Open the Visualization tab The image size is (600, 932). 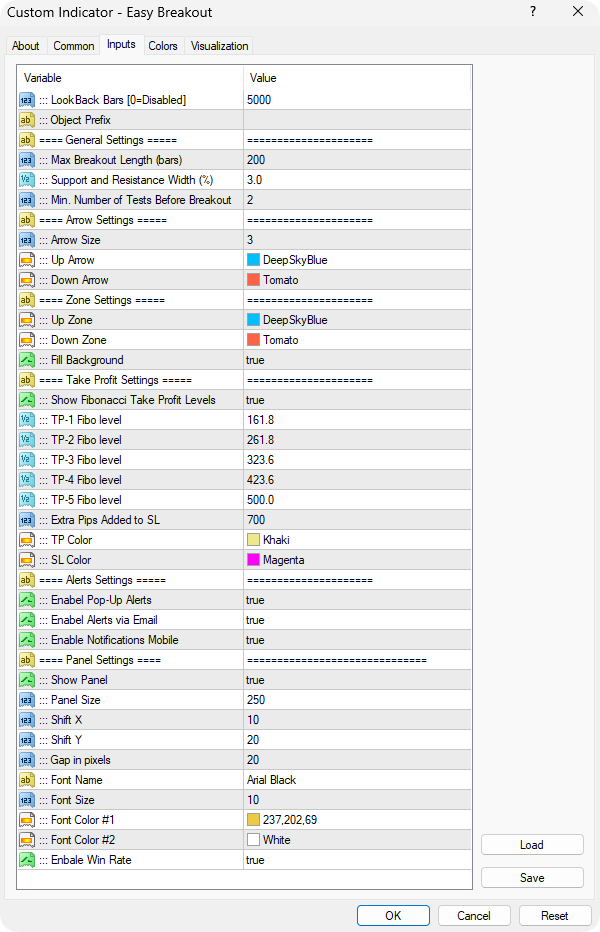pos(219,46)
